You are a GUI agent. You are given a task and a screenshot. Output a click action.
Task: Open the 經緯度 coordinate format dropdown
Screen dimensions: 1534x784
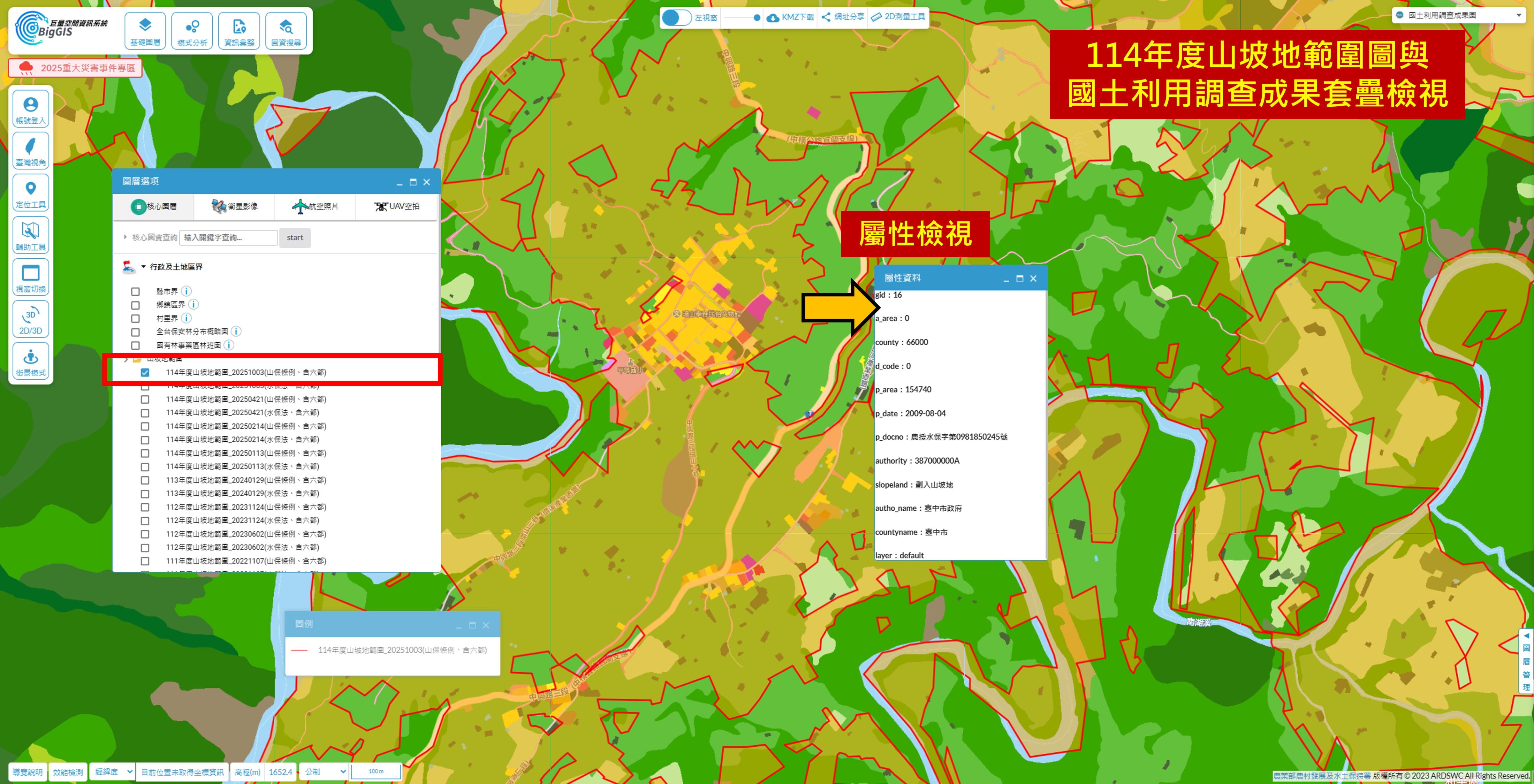pos(113,771)
